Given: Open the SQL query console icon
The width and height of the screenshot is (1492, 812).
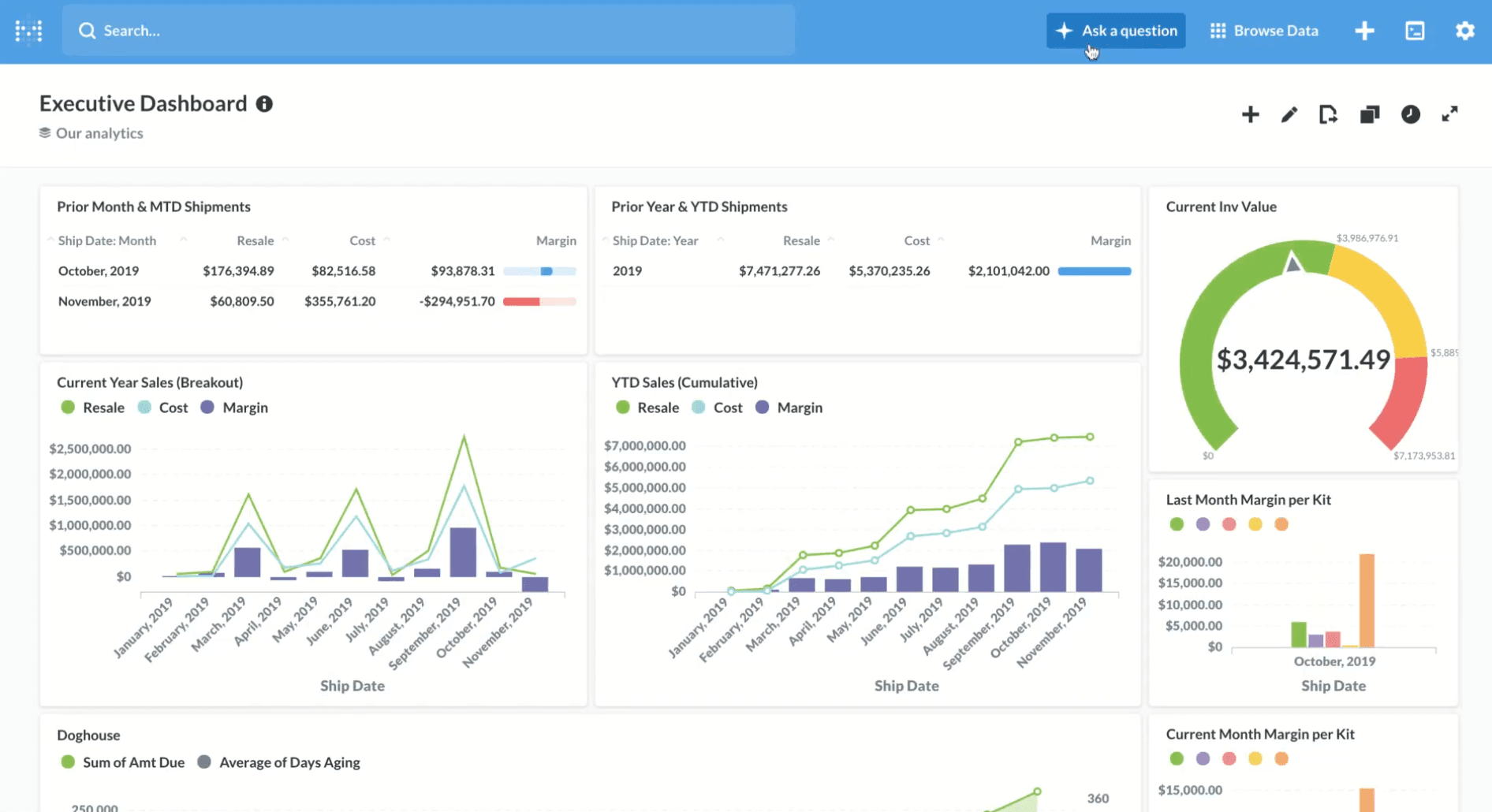Looking at the screenshot, I should 1415,31.
